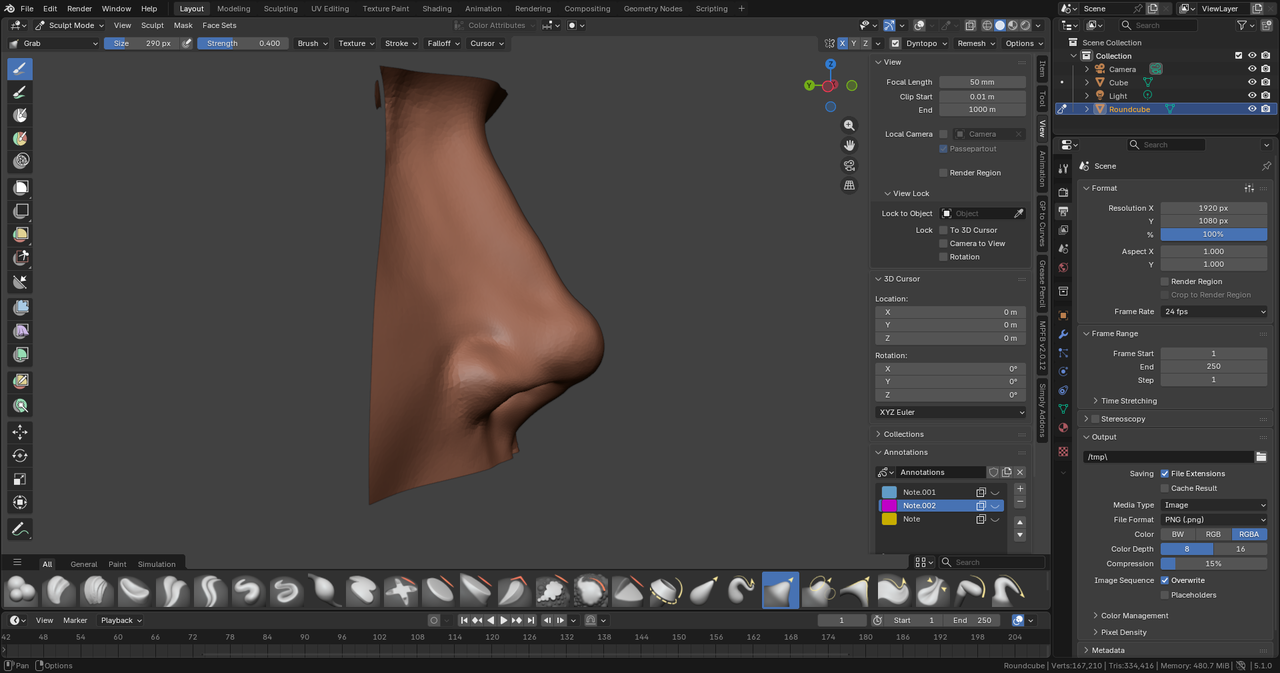Open the output folder browser icon

pyautogui.click(x=1261, y=457)
